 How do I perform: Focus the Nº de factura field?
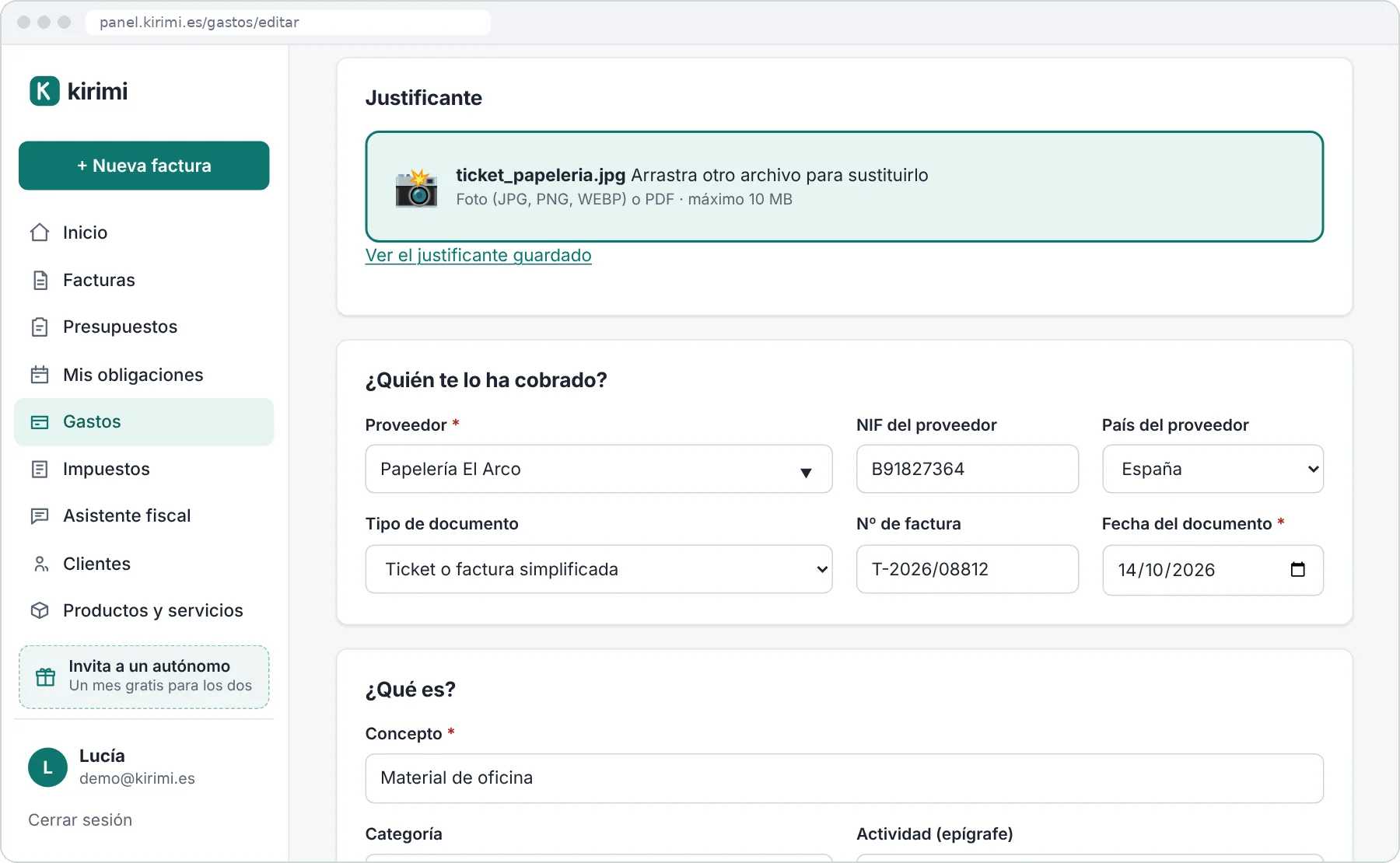tap(968, 569)
